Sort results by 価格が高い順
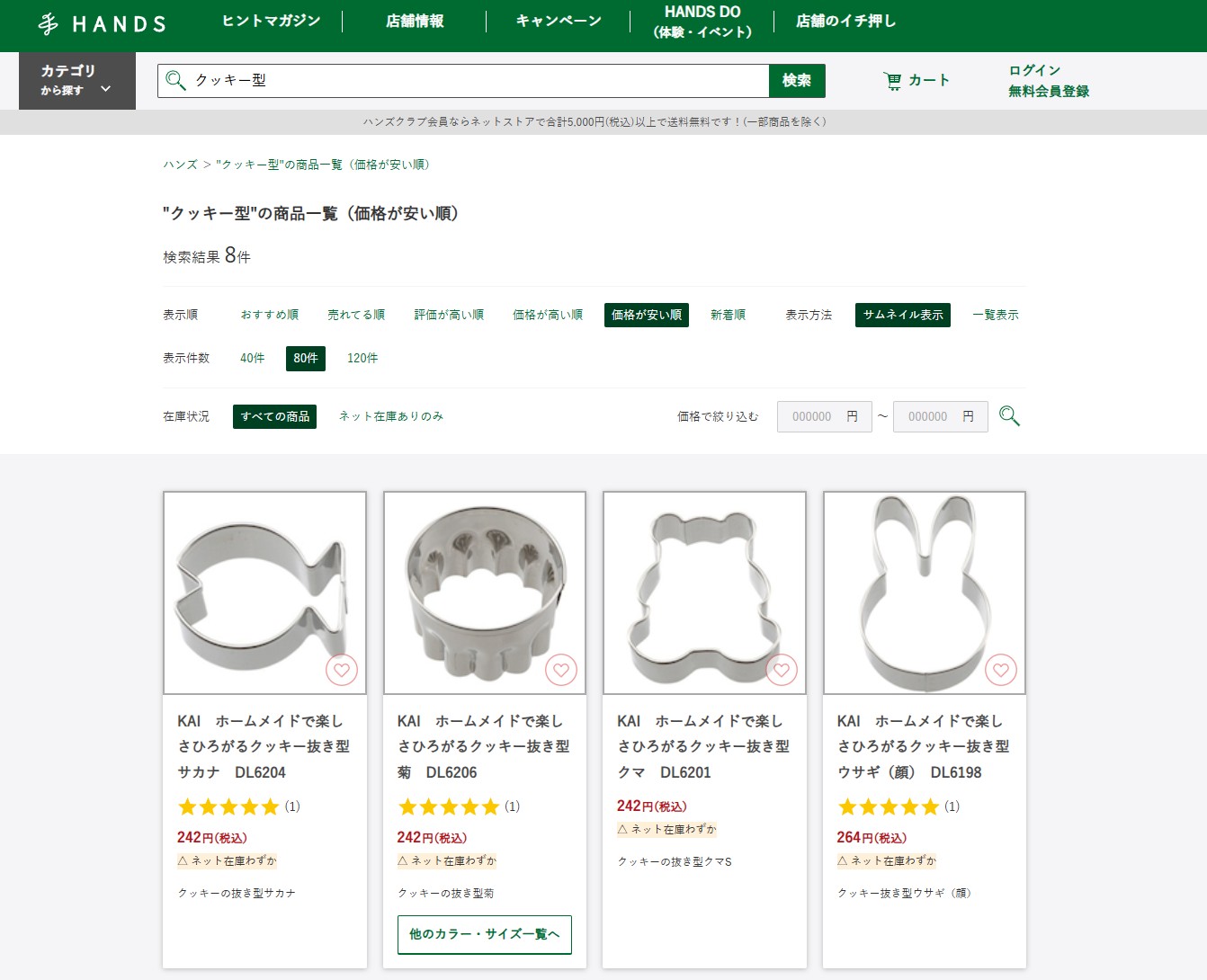The width and height of the screenshot is (1207, 980). [547, 315]
